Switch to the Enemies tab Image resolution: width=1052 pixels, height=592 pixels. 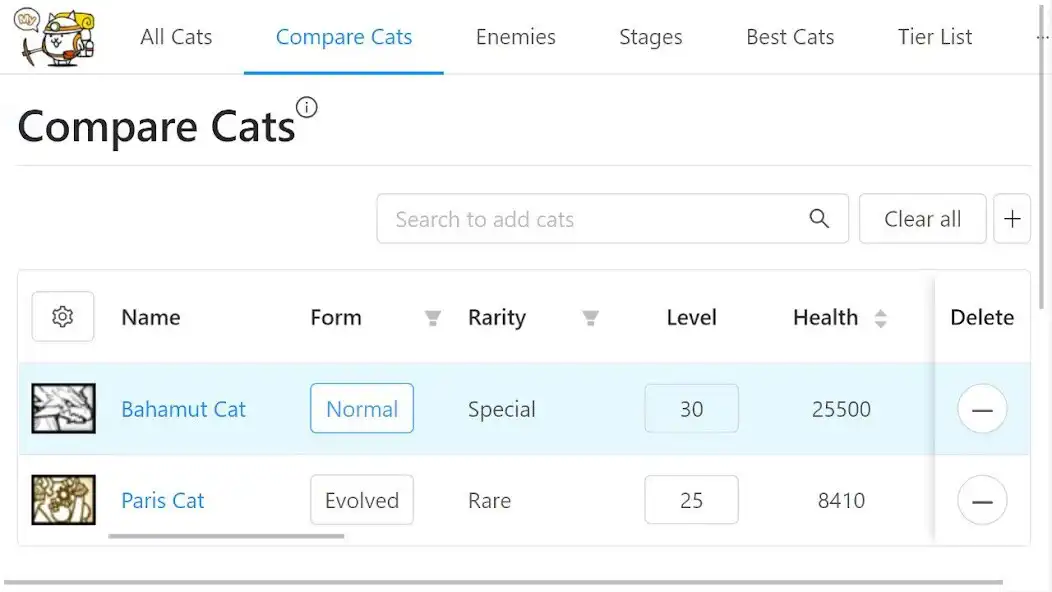pos(515,36)
